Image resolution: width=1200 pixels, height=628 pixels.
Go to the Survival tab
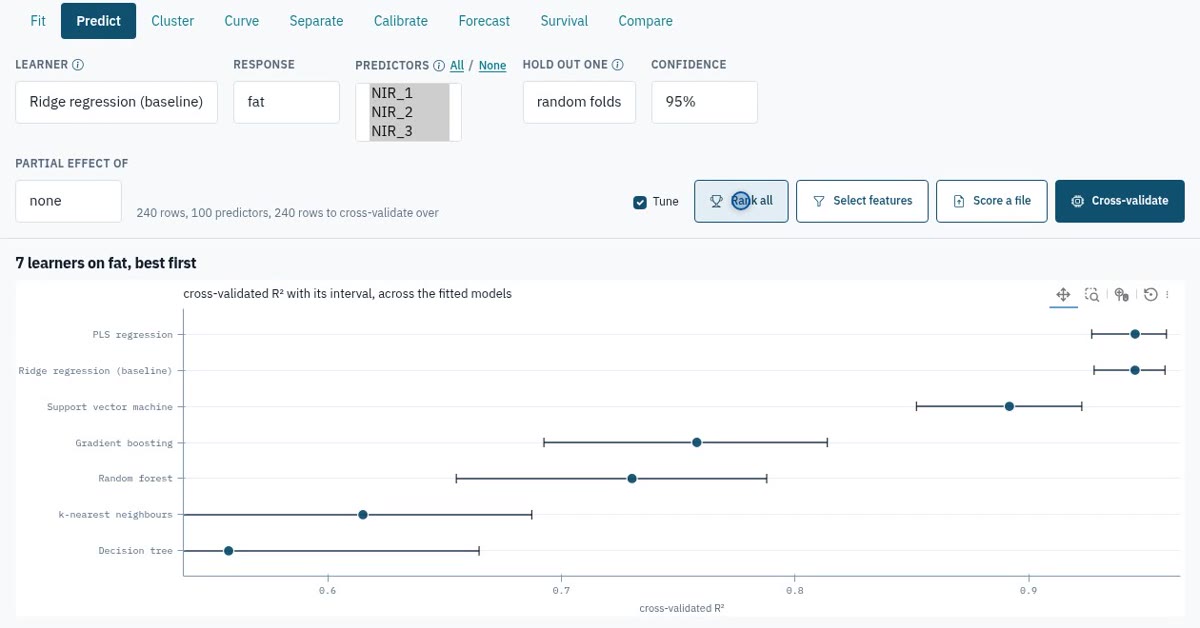click(564, 21)
